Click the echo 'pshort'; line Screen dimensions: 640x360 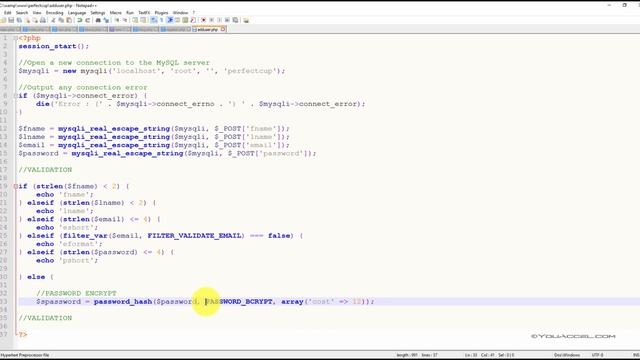click(67, 260)
